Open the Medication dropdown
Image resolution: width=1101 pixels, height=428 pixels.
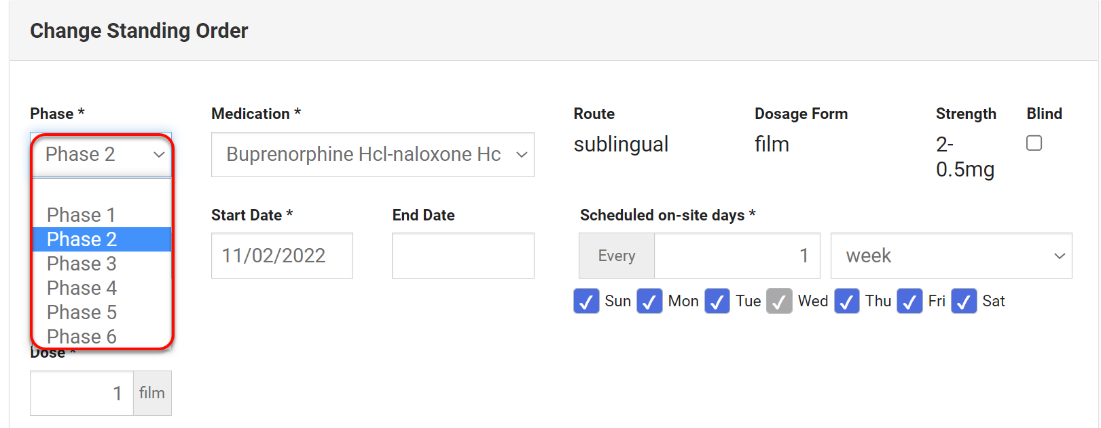coord(373,155)
